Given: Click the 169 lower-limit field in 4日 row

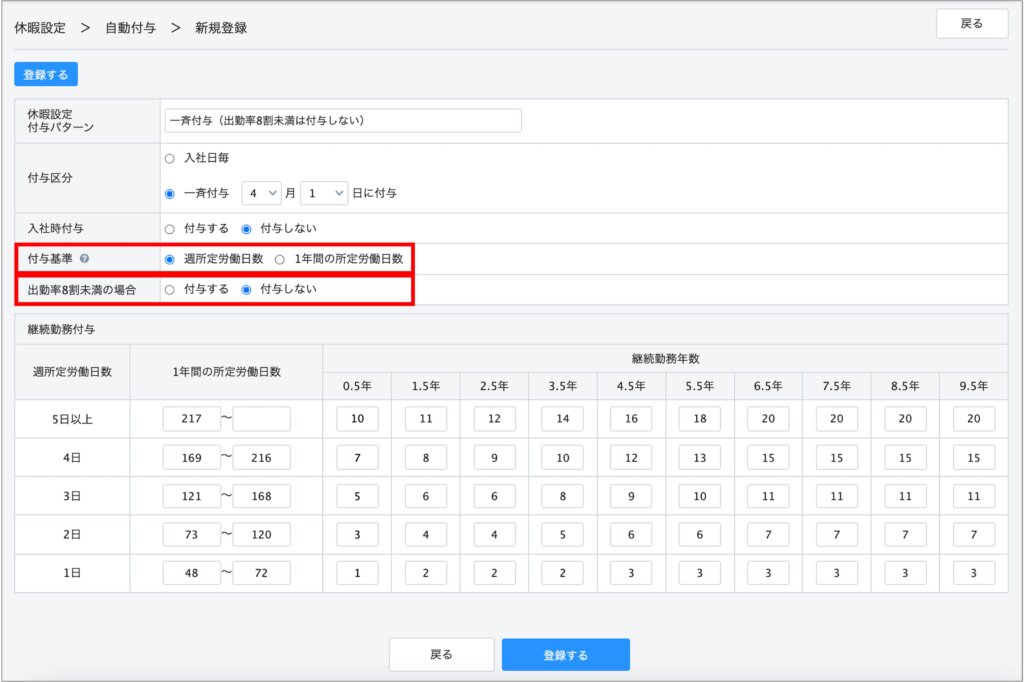Looking at the screenshot, I should 192,458.
